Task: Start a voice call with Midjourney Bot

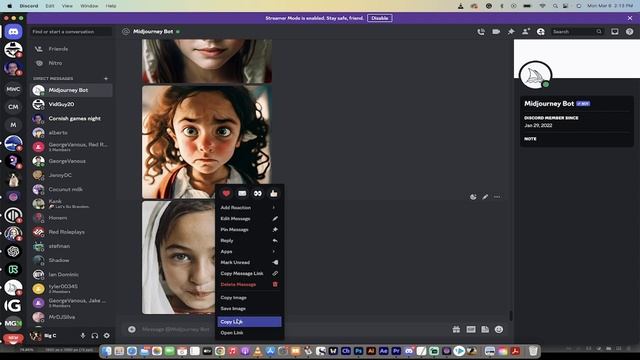Action: click(x=481, y=31)
